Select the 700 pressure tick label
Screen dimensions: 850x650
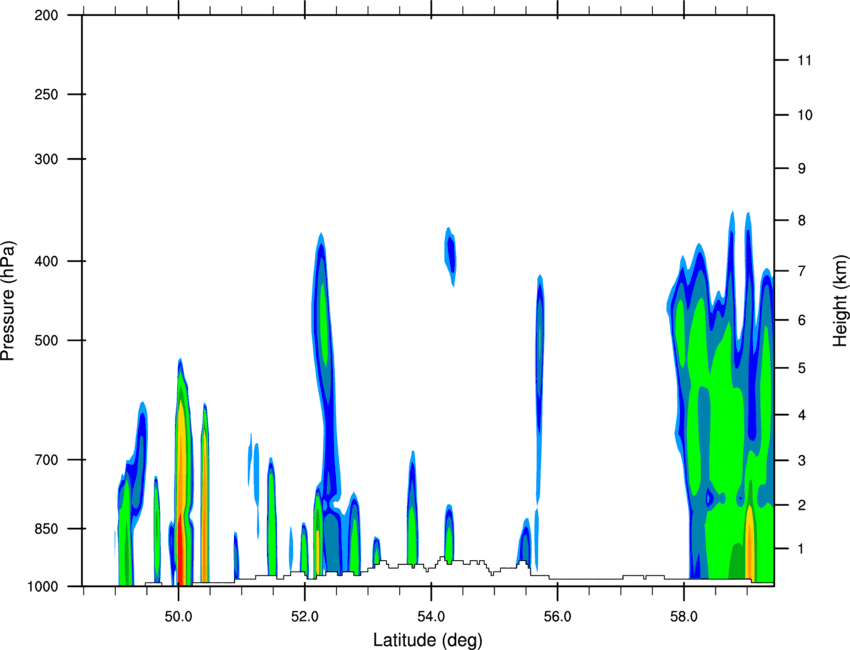tap(46, 460)
